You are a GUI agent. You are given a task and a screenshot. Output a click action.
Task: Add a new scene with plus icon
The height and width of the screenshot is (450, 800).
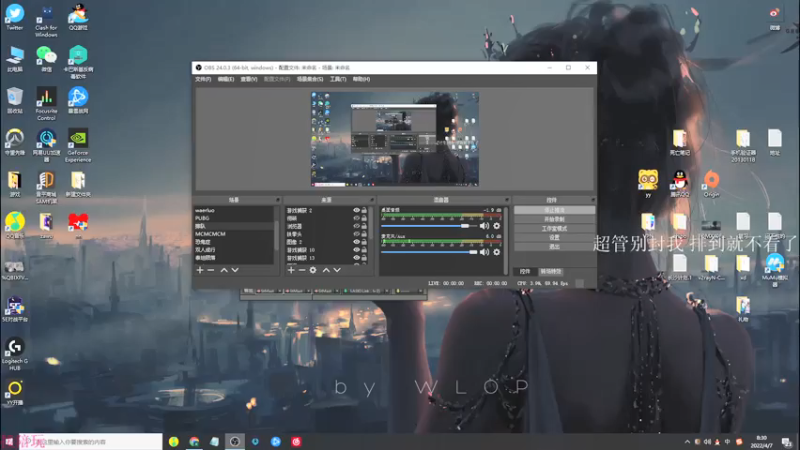click(200, 270)
